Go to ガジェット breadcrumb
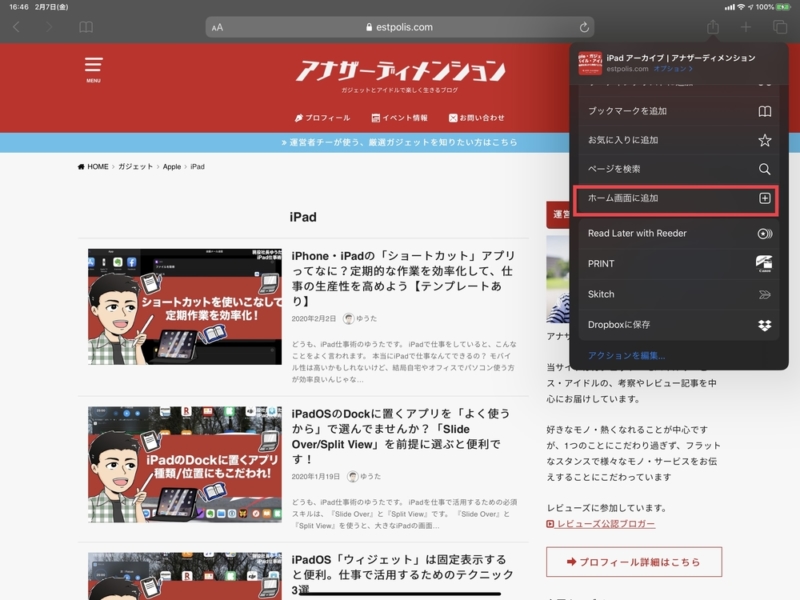The width and height of the screenshot is (800, 600). click(x=135, y=167)
